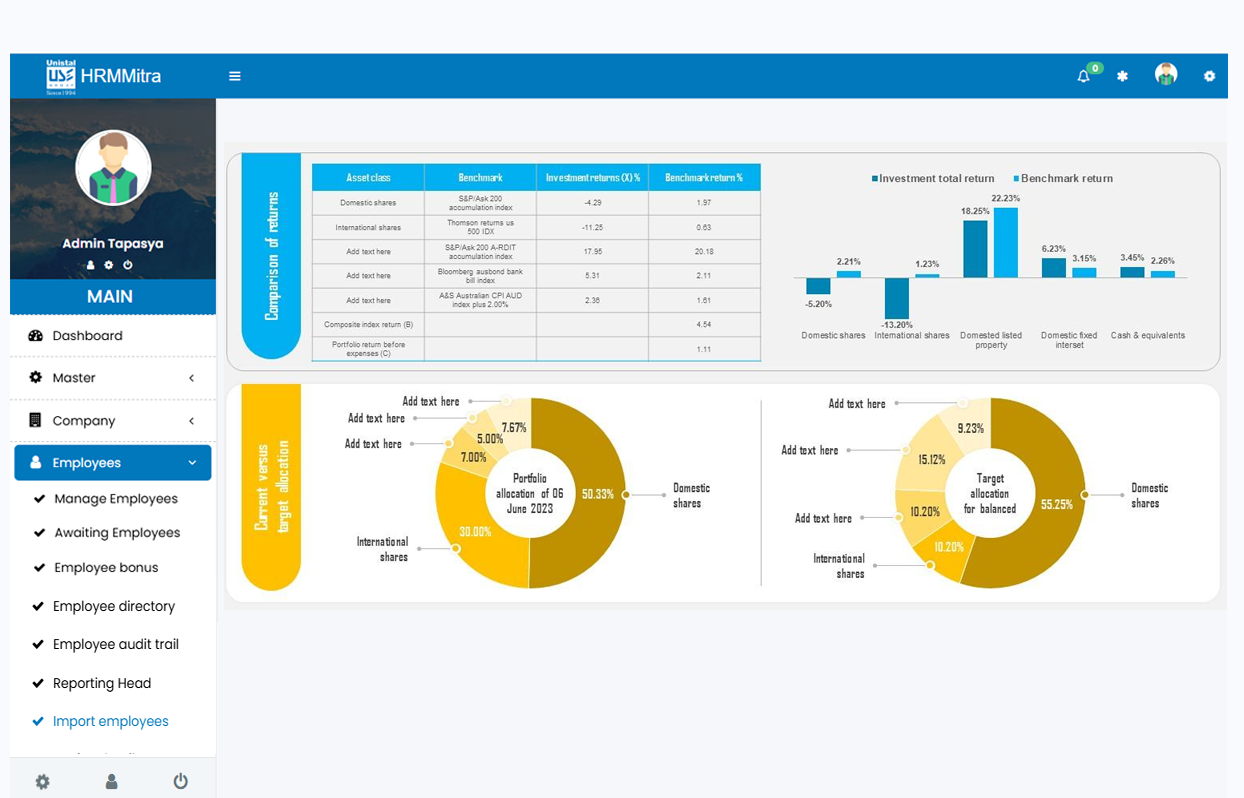The image size is (1244, 798).
Task: Open the Import employees link
Action: tap(110, 722)
